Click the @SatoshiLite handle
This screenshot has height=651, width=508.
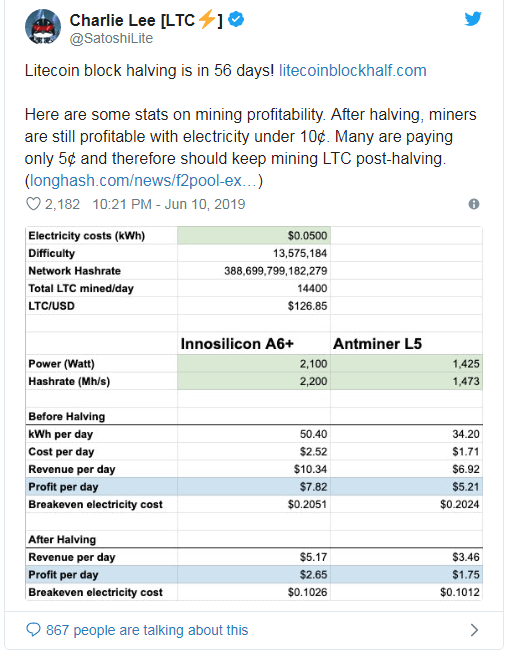tap(111, 38)
